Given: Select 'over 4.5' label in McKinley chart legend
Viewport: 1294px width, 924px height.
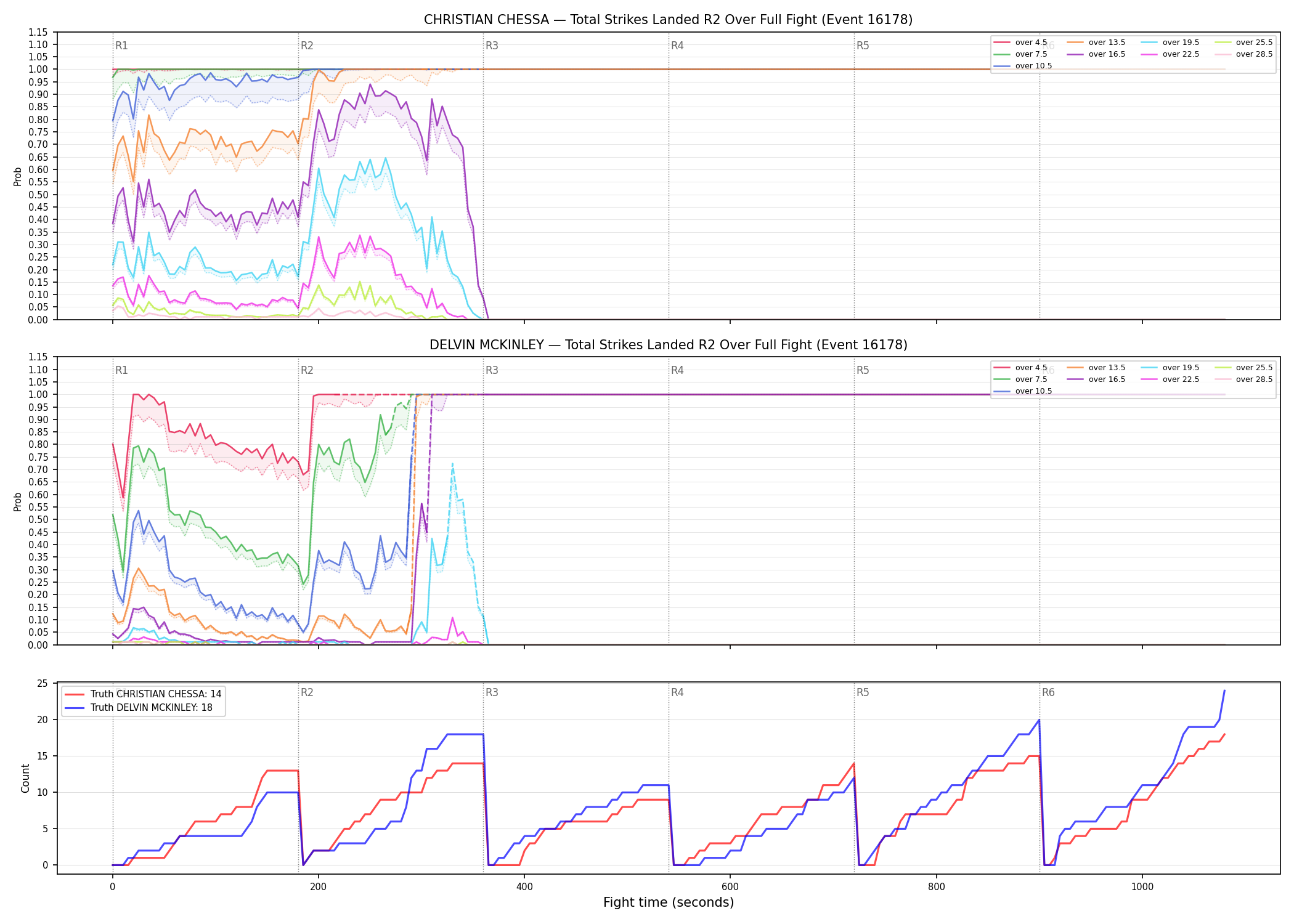Looking at the screenshot, I should [1031, 368].
